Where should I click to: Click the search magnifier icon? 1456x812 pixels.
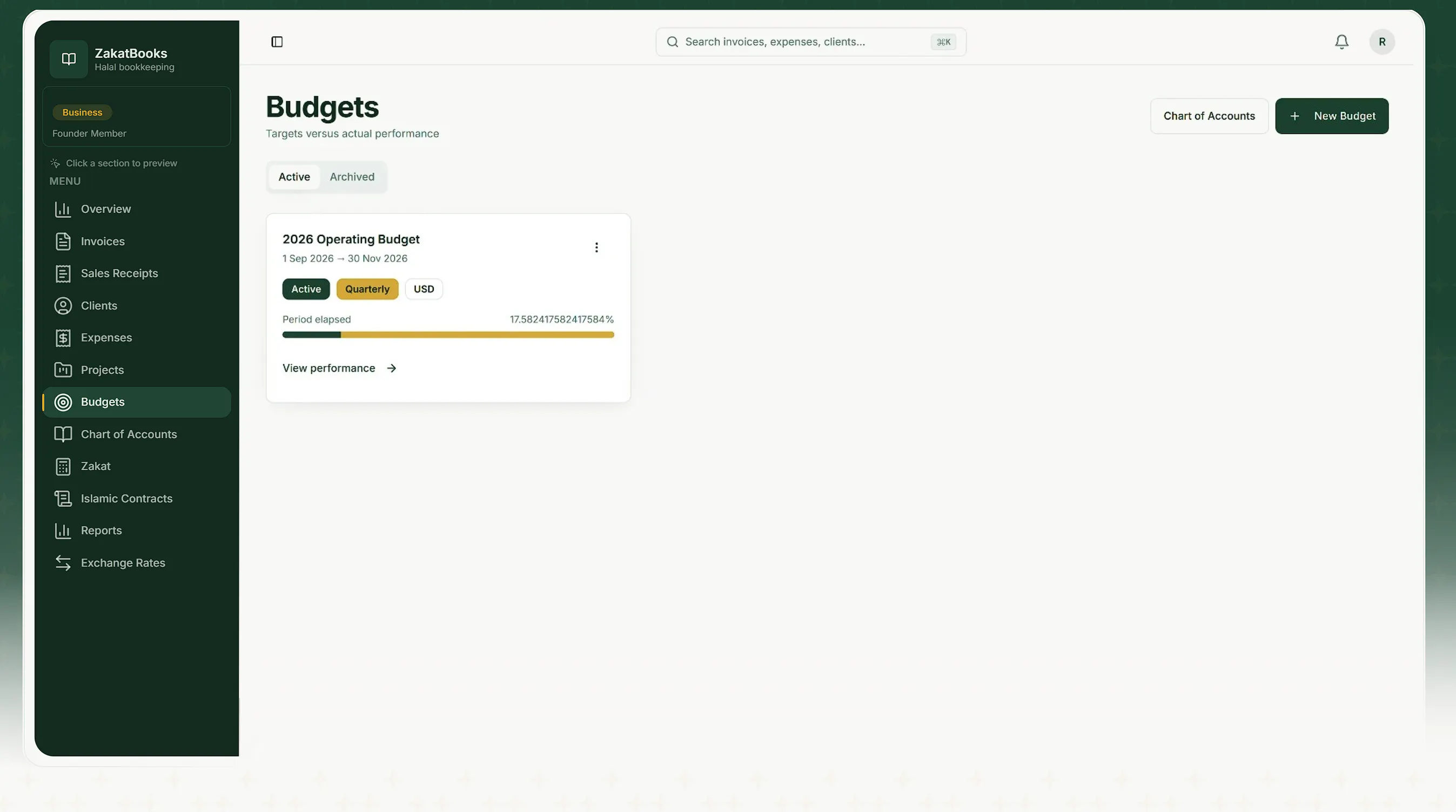(x=672, y=42)
